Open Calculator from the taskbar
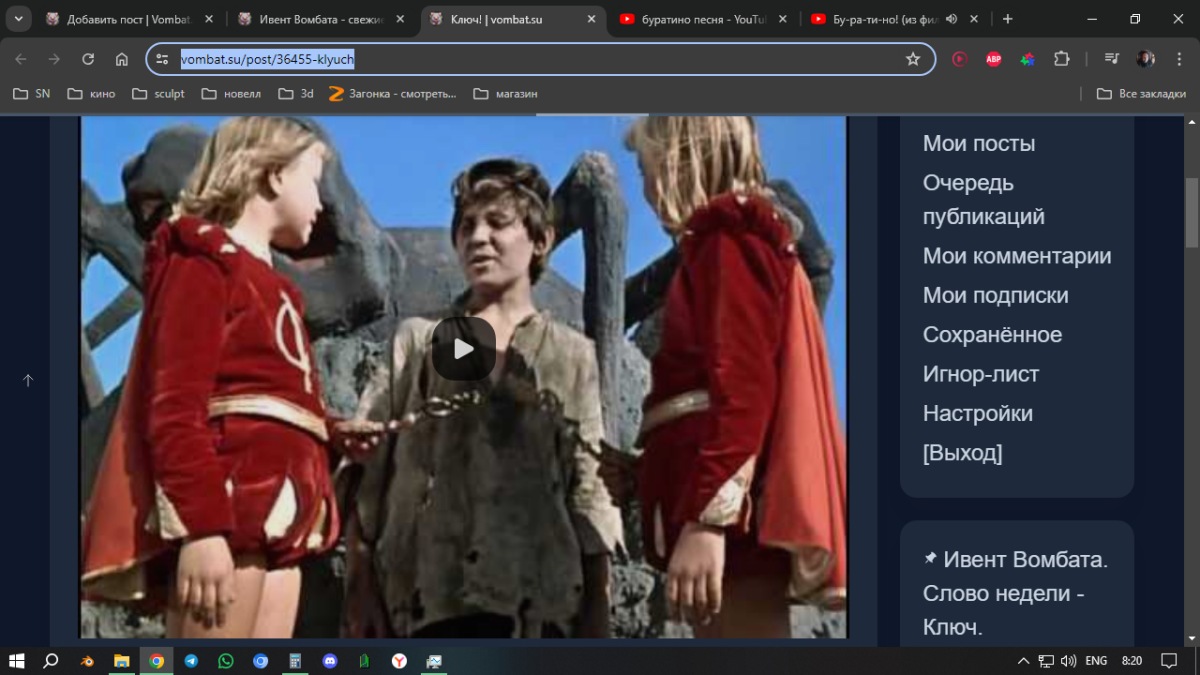 [x=295, y=661]
